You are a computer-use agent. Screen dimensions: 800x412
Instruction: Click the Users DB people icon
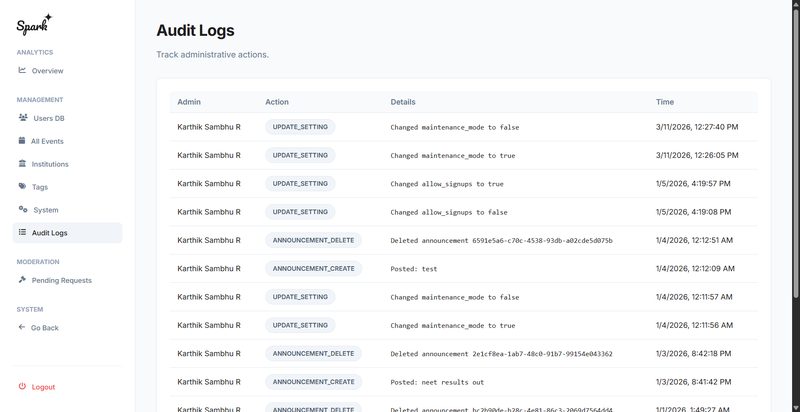point(22,118)
